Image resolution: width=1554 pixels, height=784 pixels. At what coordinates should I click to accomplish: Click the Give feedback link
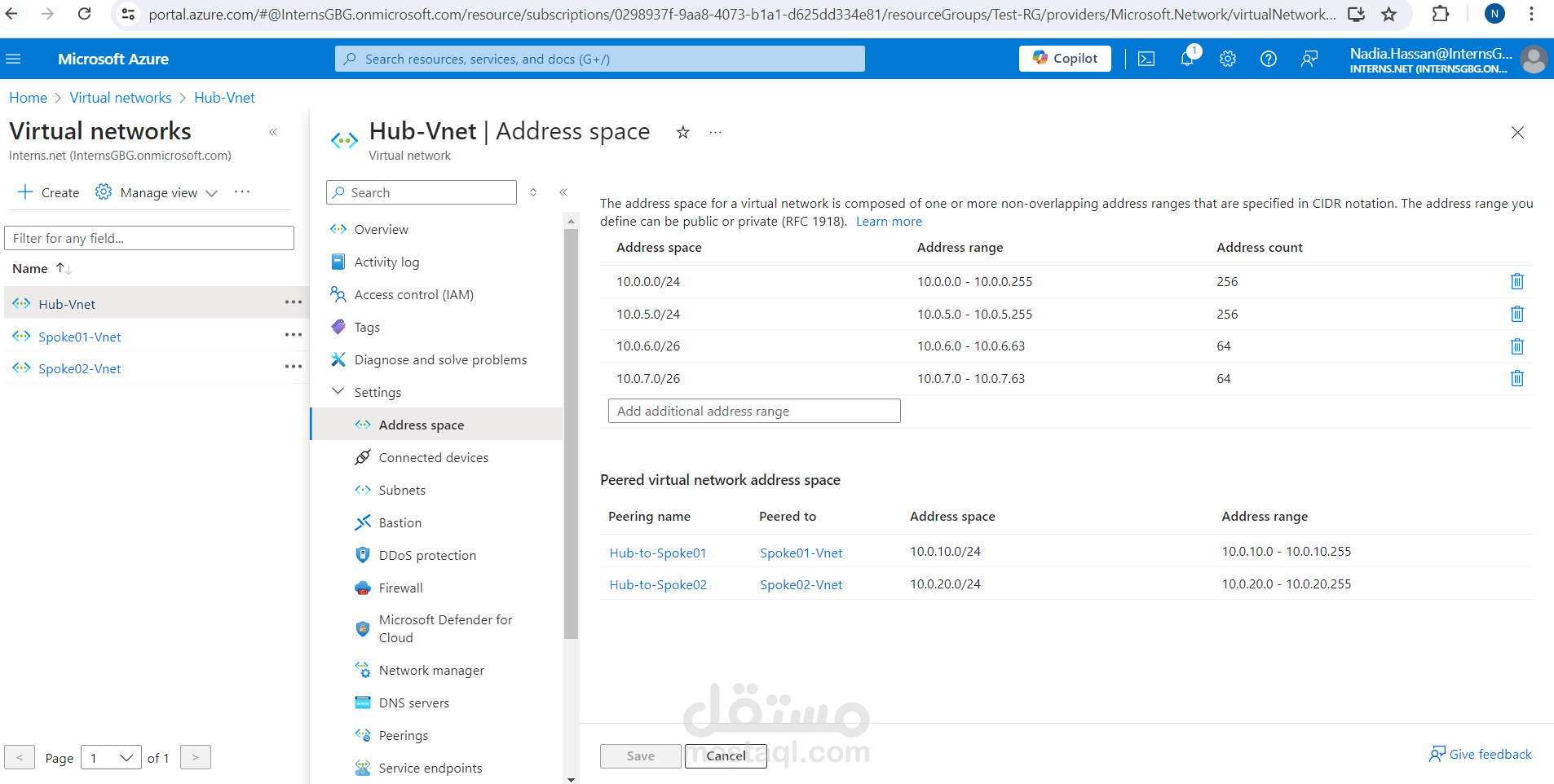[x=1481, y=754]
